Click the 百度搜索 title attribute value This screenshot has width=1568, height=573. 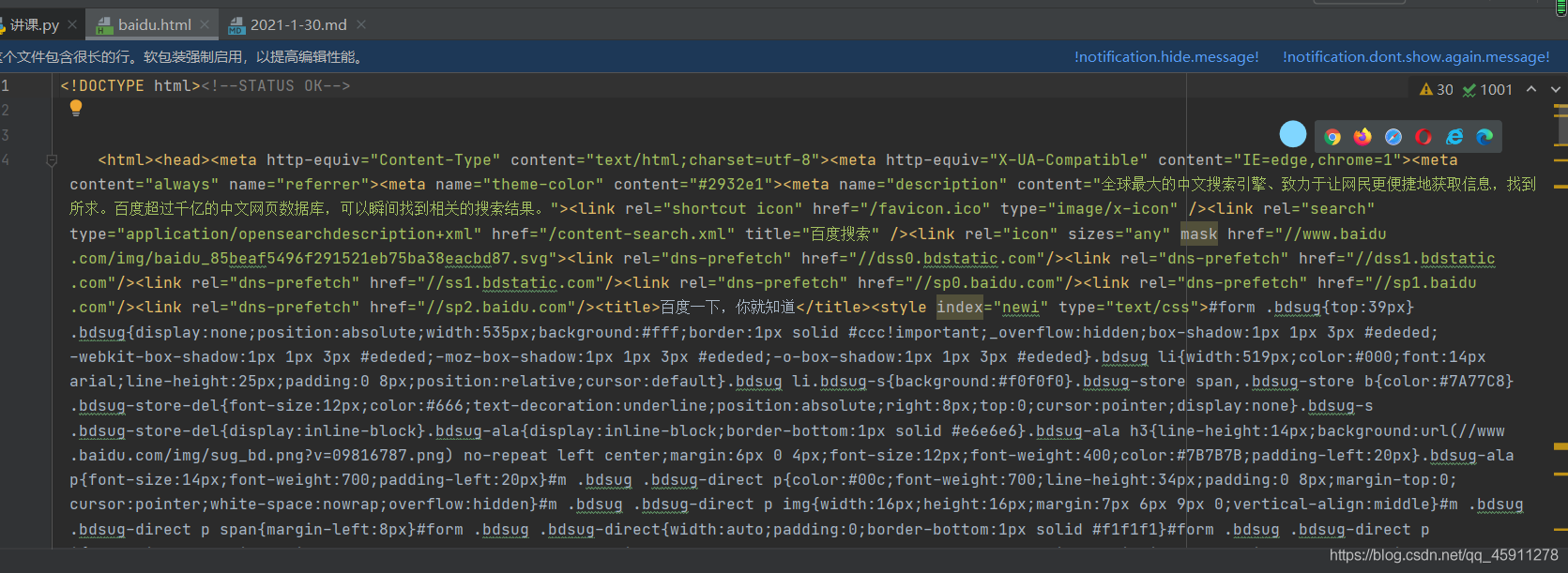point(840,234)
